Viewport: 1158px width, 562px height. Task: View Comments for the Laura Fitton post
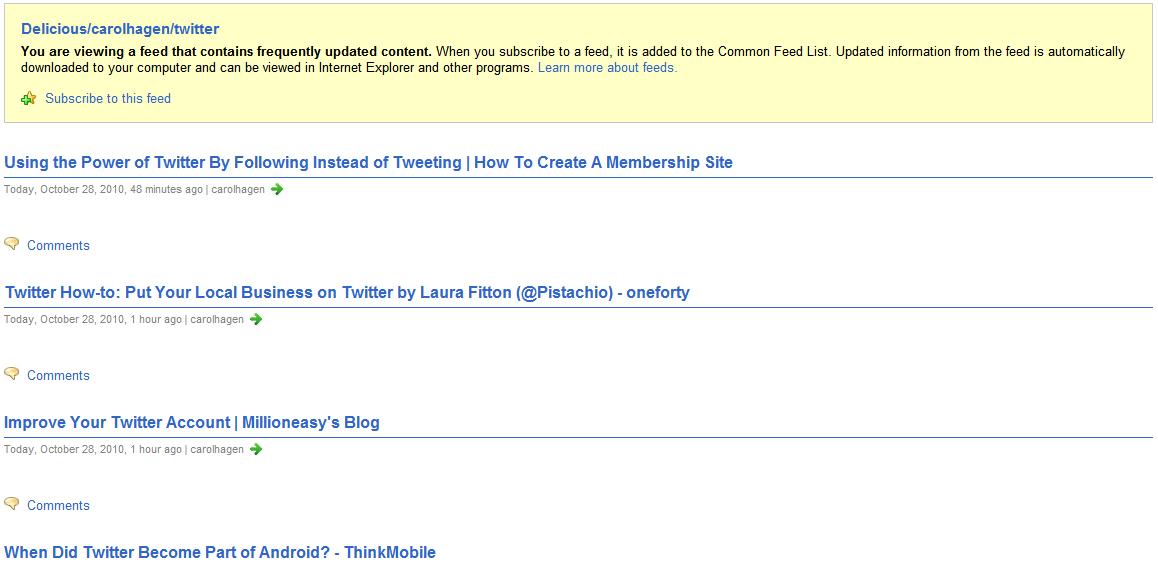tap(58, 376)
